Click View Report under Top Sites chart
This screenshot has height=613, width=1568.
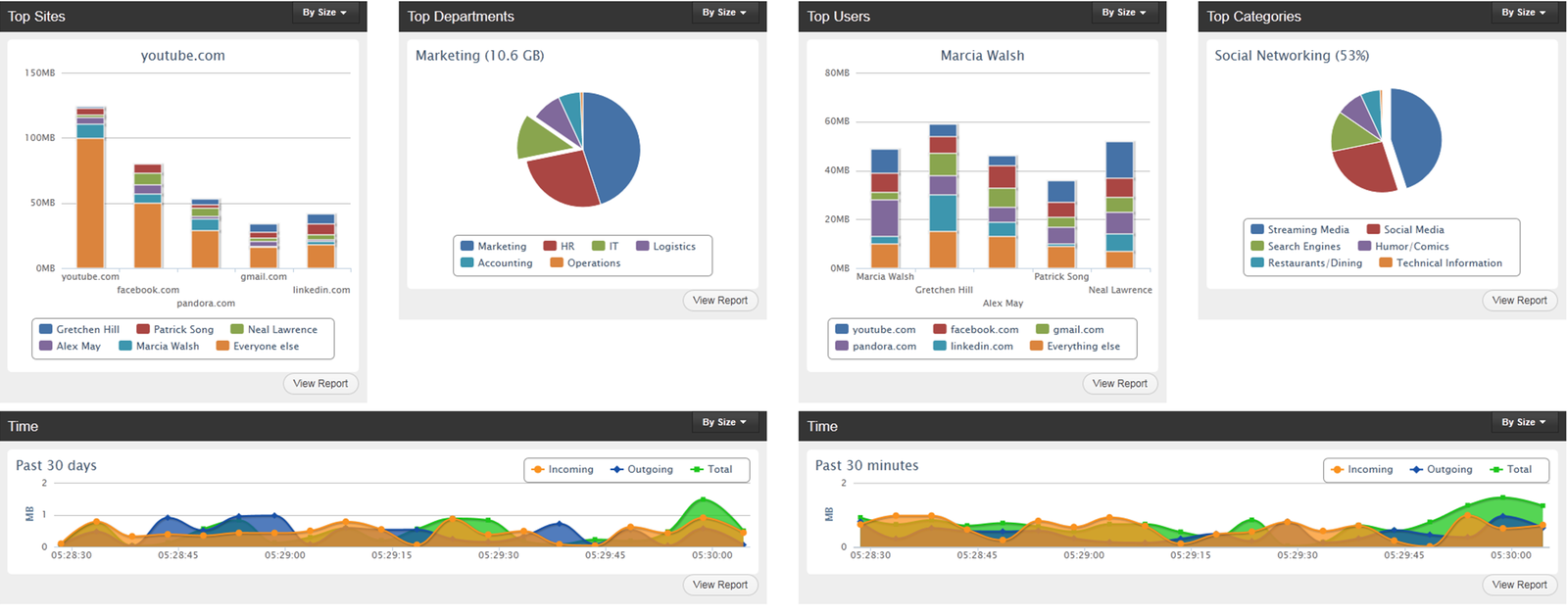[x=320, y=384]
